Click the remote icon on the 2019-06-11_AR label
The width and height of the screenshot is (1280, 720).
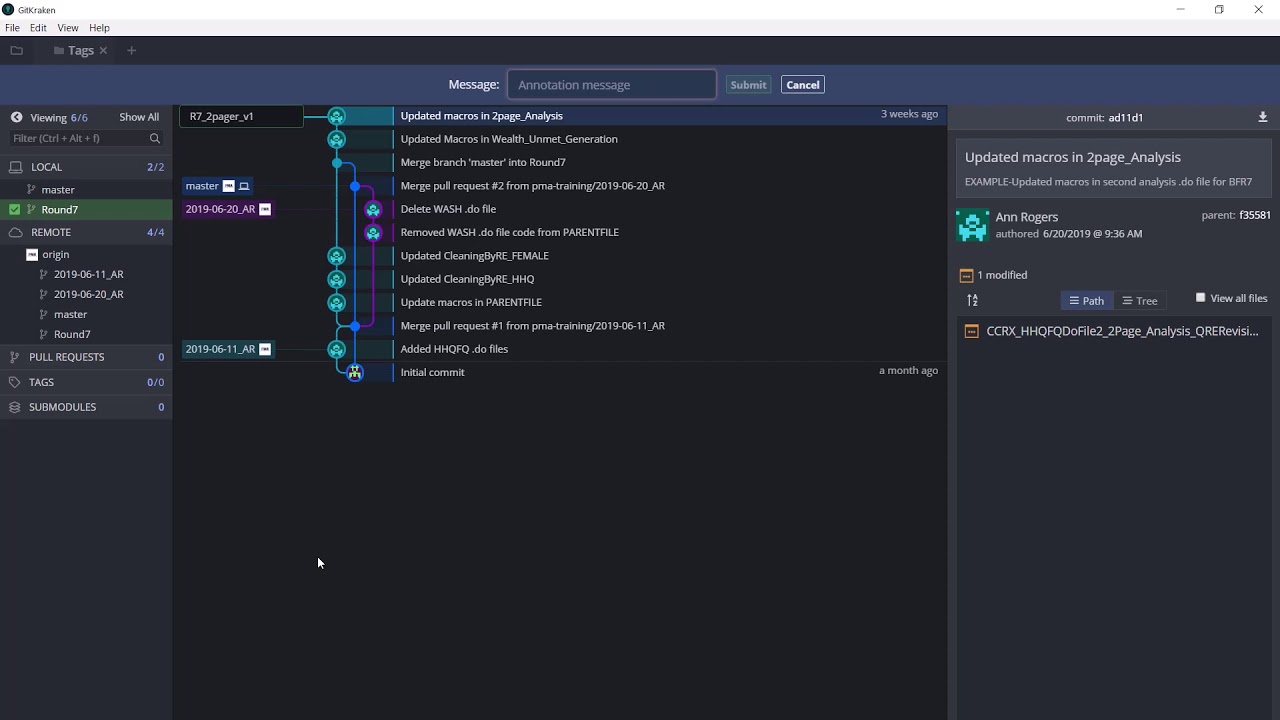[x=265, y=349]
